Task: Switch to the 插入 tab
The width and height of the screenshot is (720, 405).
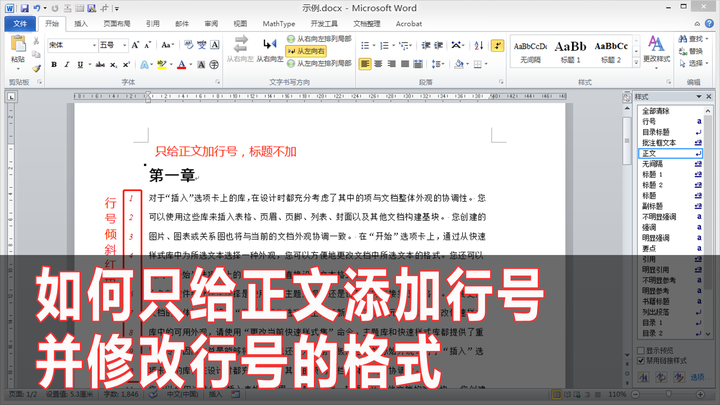Action: point(81,24)
